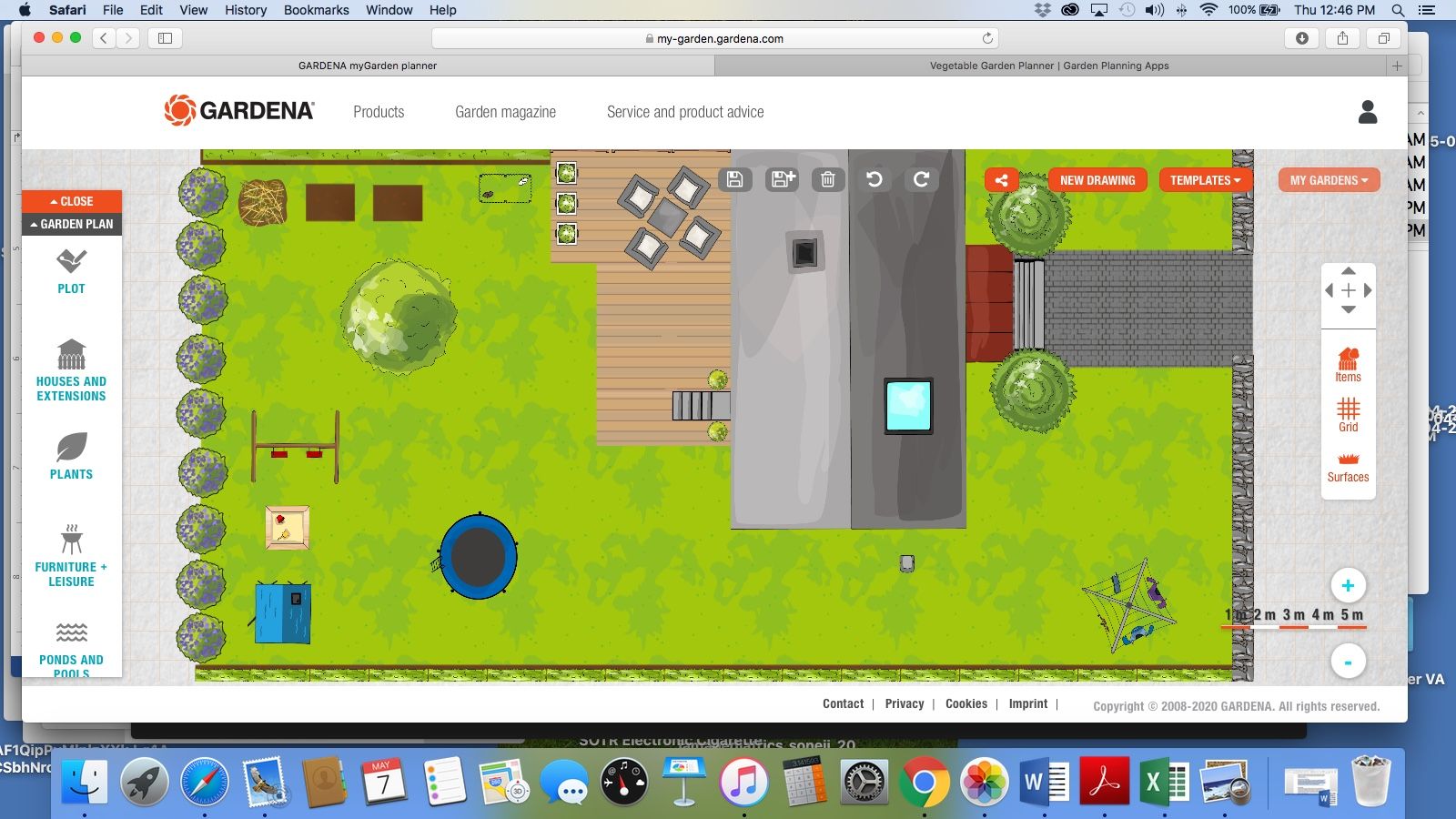
Task: Click the save-as-new icon with plus
Action: coord(783,179)
